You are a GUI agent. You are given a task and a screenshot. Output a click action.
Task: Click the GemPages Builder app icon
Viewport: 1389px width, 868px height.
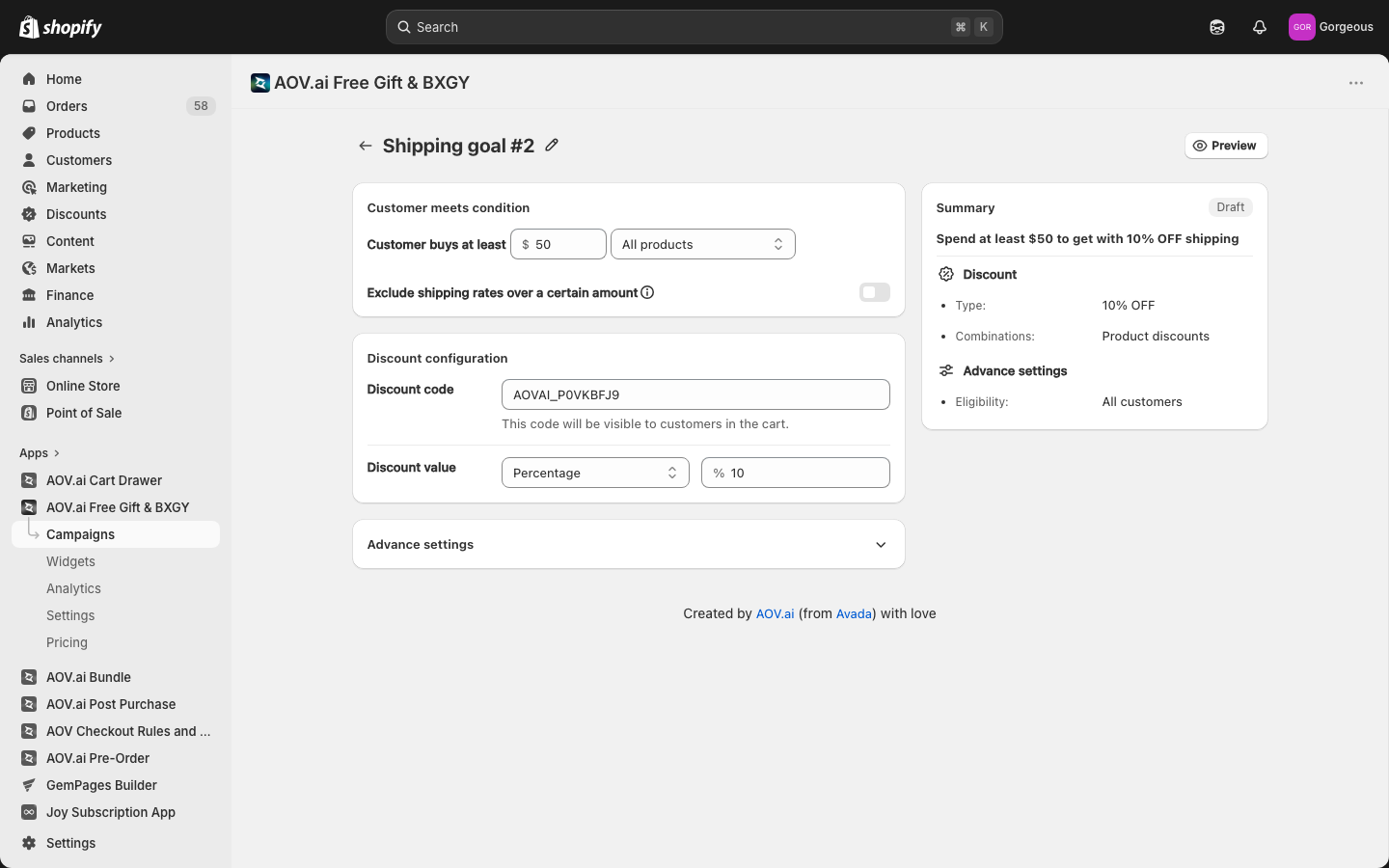tap(29, 785)
